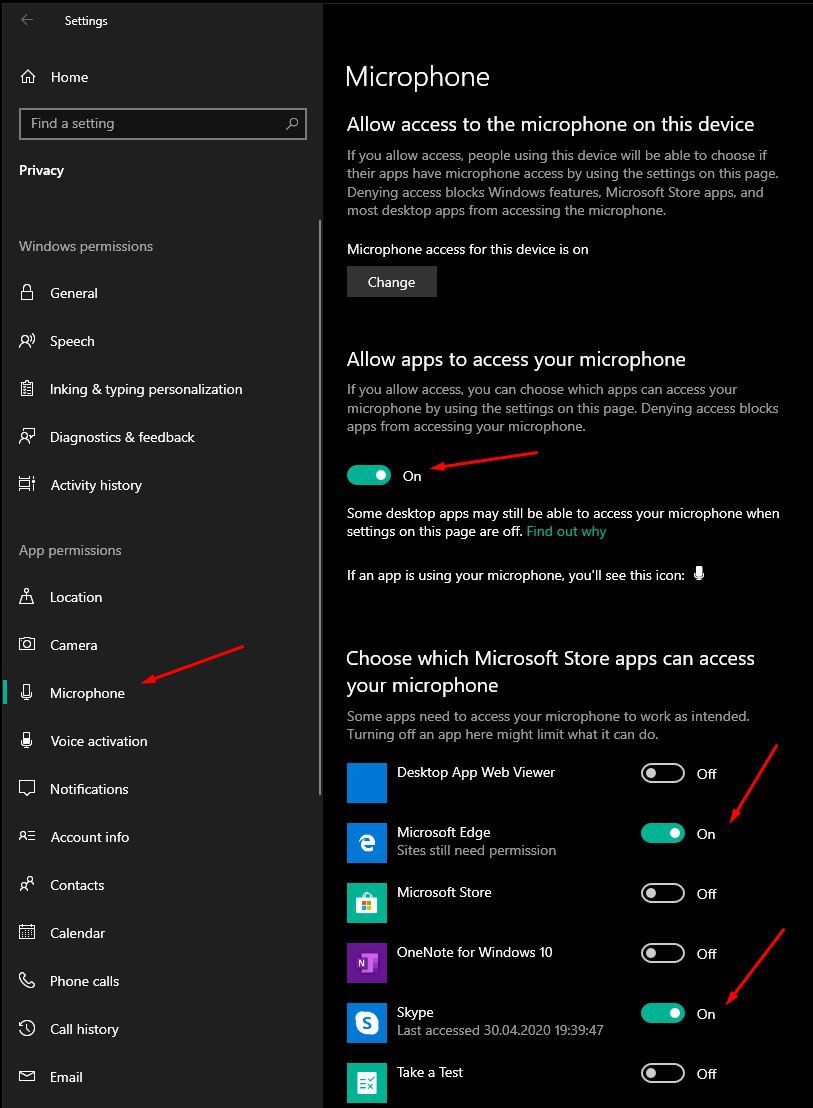Click the Find a setting search box
Screen dimensions: 813x1108
pyautogui.click(x=162, y=124)
